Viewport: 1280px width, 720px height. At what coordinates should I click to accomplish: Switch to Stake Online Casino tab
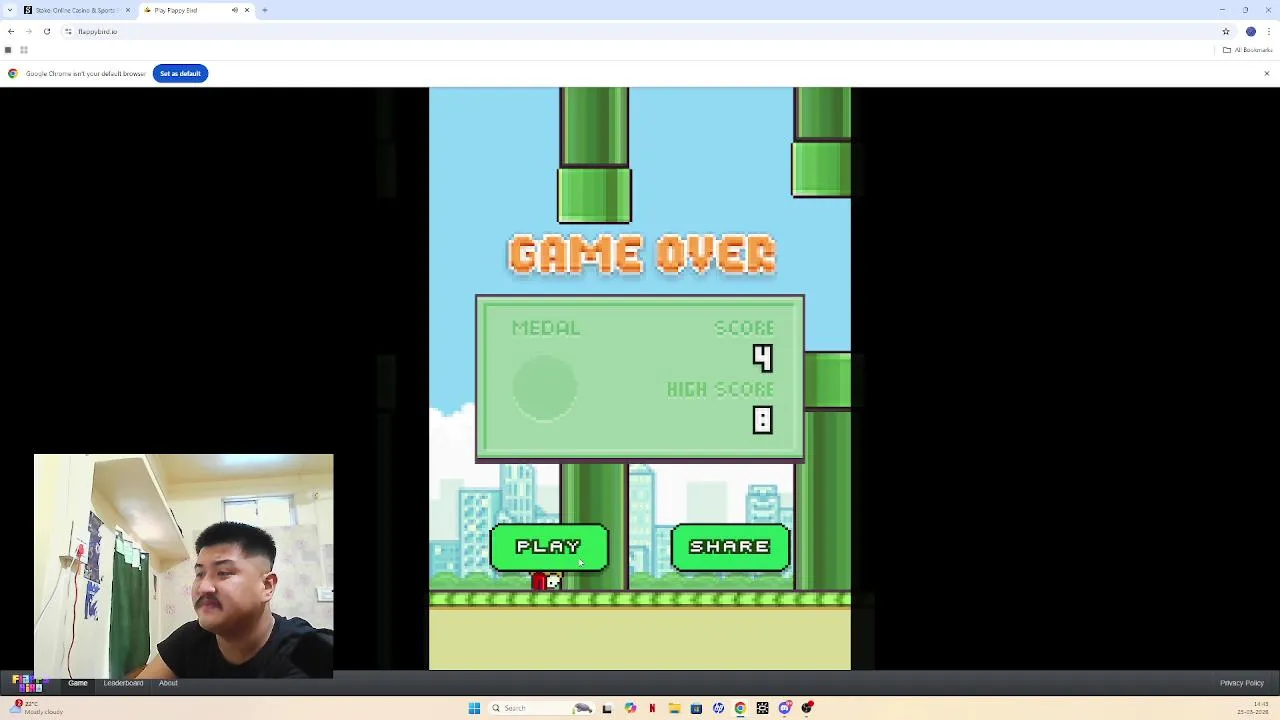[76, 10]
